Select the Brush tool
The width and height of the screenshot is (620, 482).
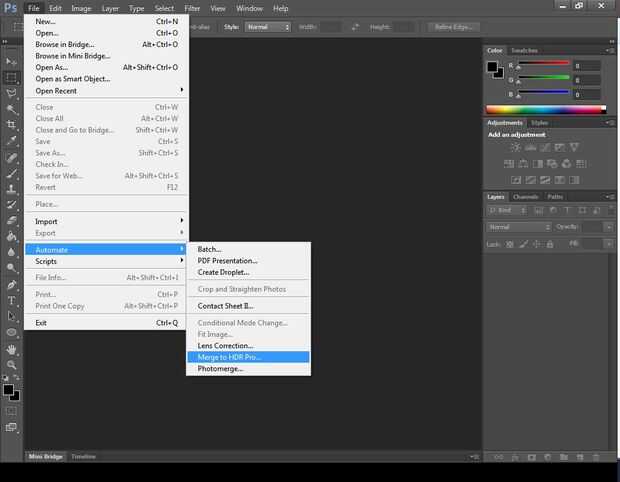tap(11, 173)
